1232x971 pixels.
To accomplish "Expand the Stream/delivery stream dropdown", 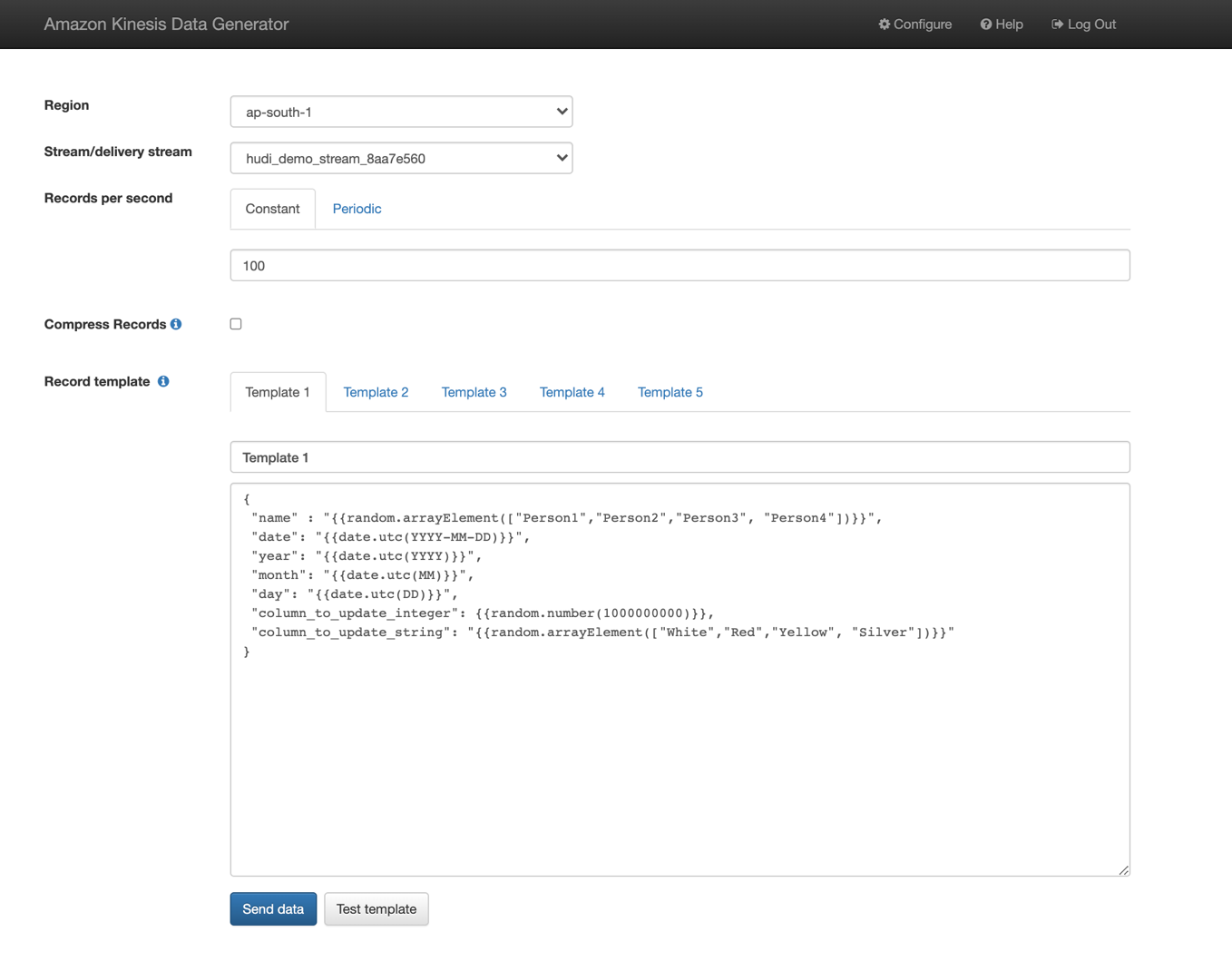I will point(401,158).
